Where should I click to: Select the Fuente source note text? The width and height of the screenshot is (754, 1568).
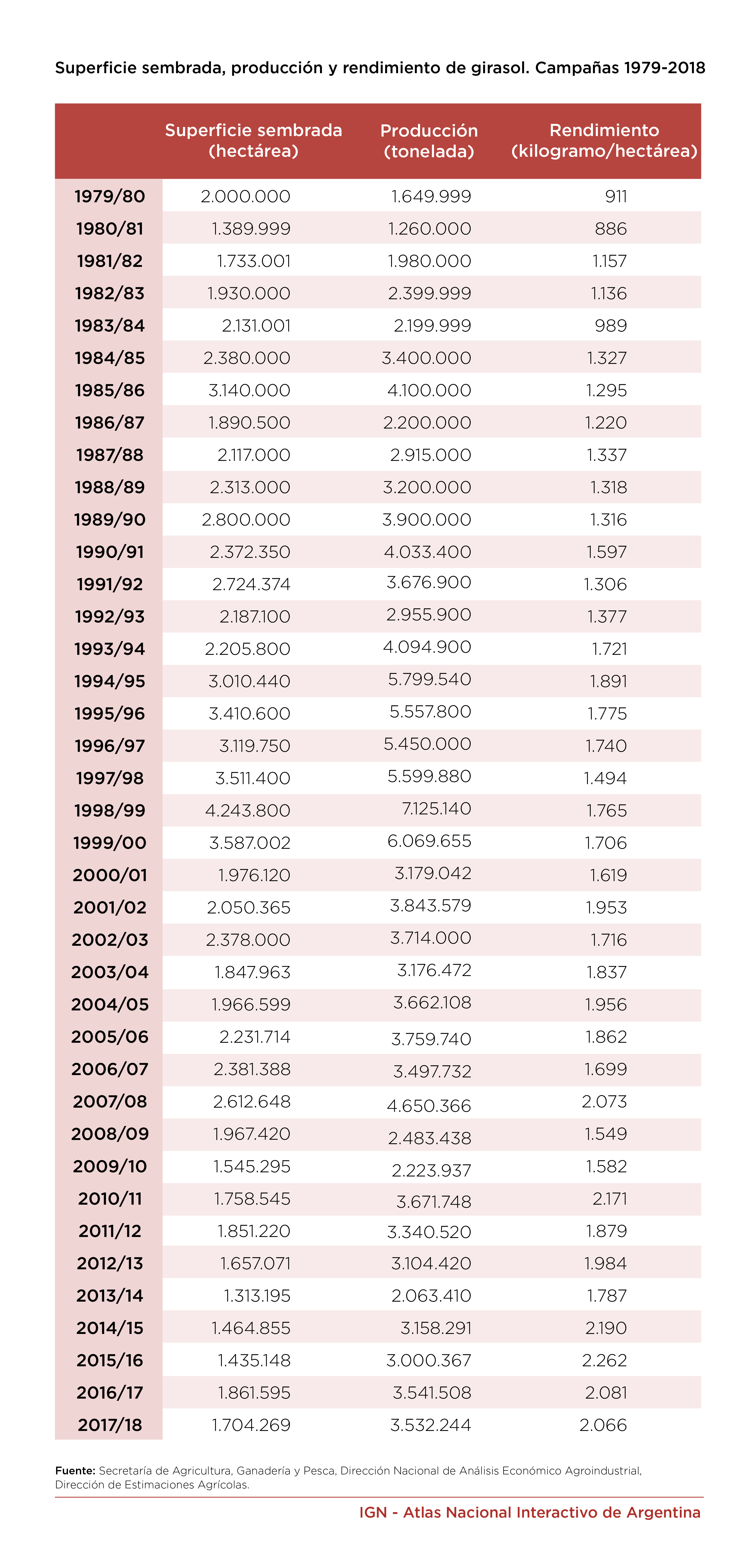348,1477
